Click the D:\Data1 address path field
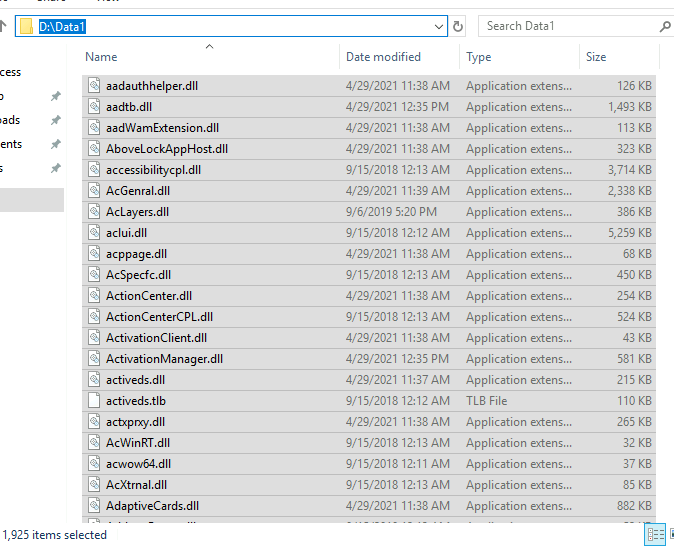This screenshot has width=674, height=547. [231, 26]
